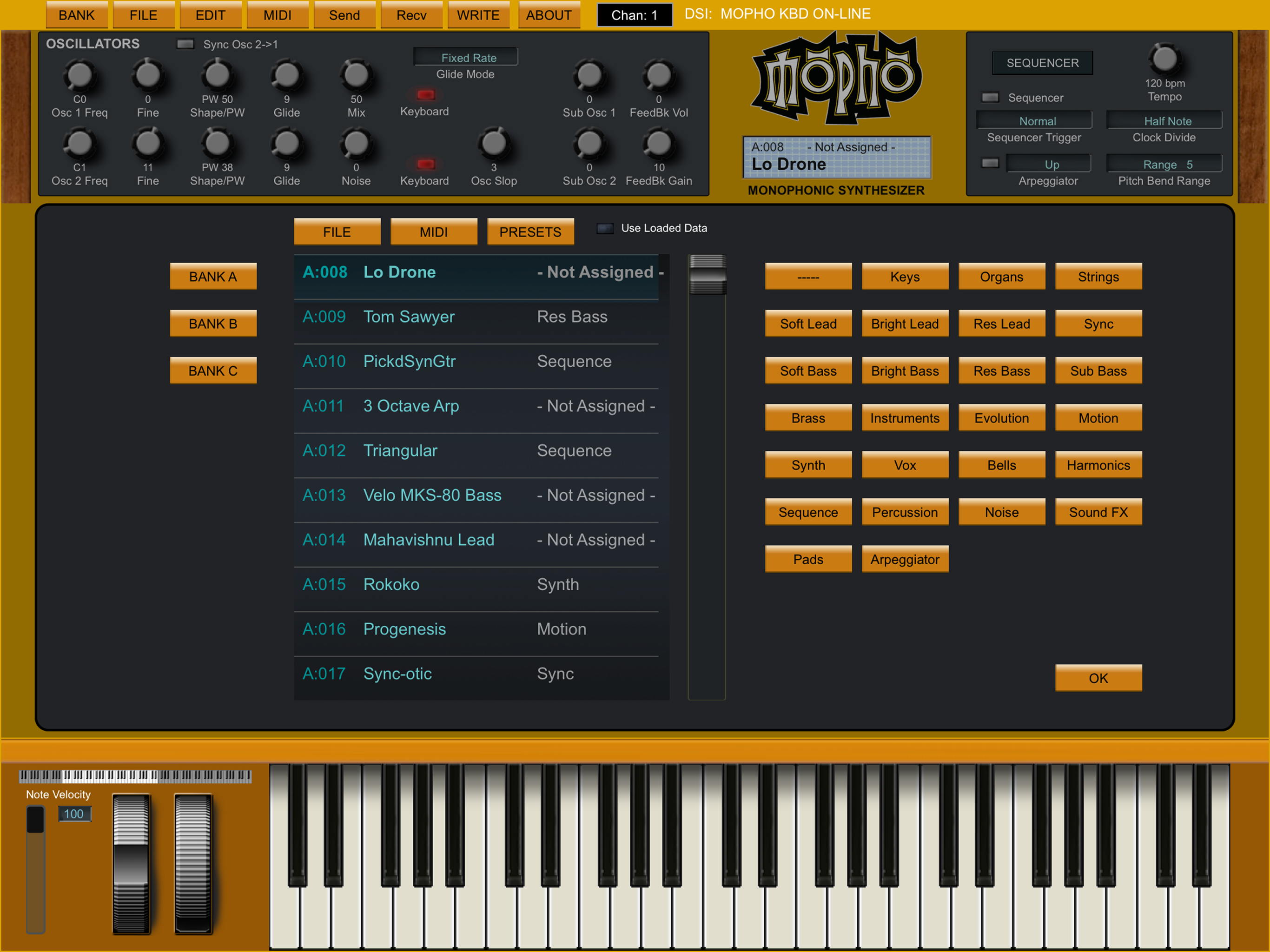Click the Tempo knob in the Sequencer panel

coord(1164,59)
